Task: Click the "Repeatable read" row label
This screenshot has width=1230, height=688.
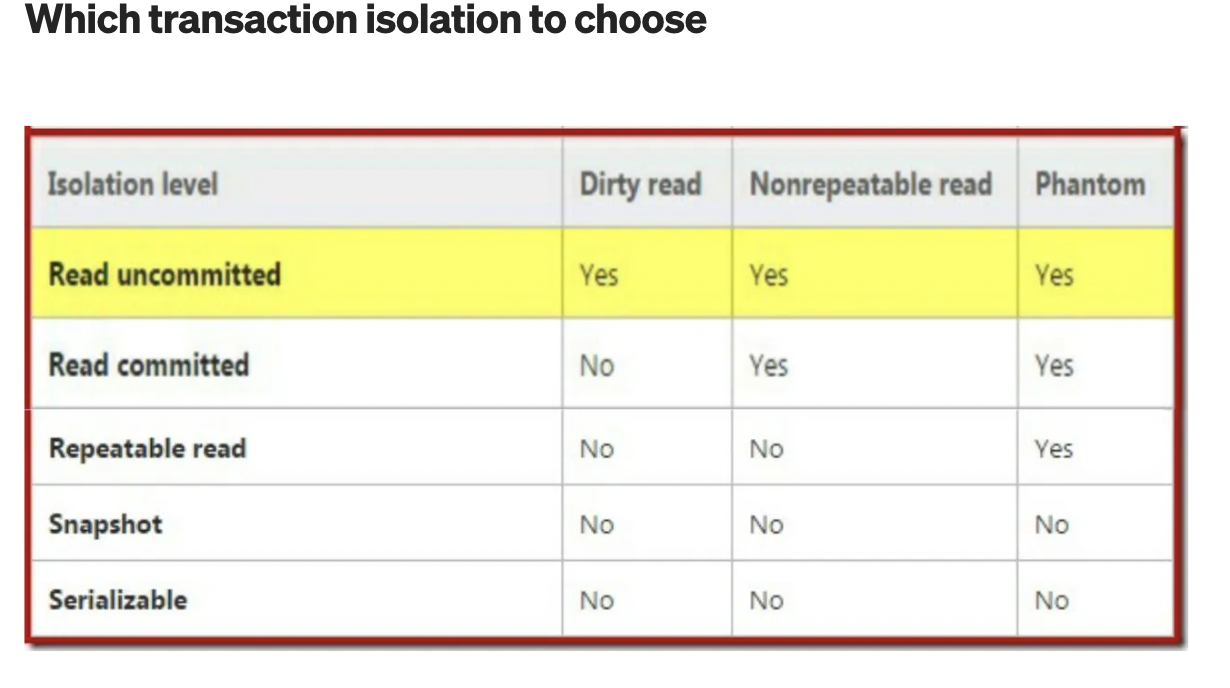Action: point(147,448)
